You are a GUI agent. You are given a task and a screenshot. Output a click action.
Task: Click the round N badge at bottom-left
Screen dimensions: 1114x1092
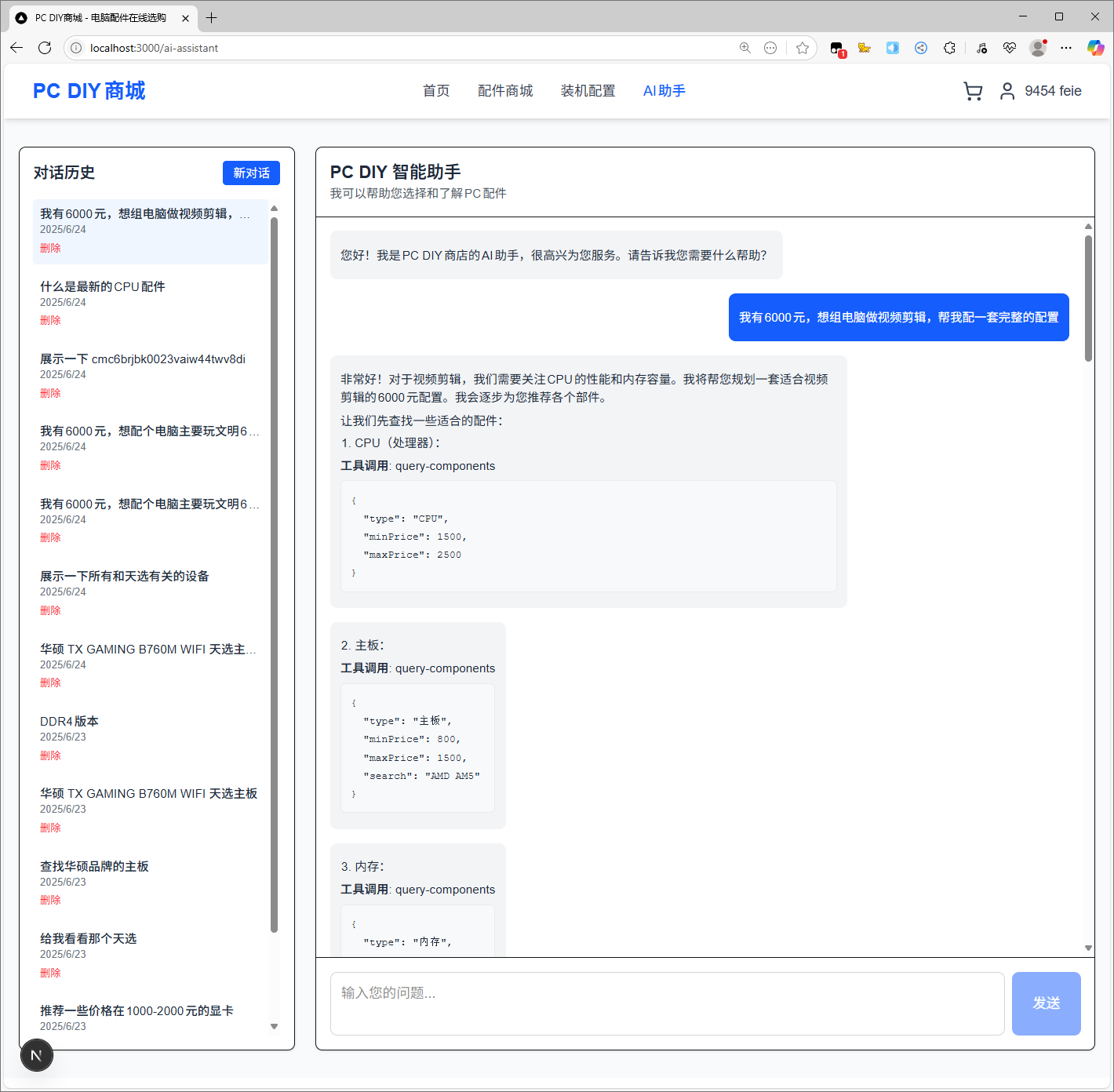(37, 1055)
